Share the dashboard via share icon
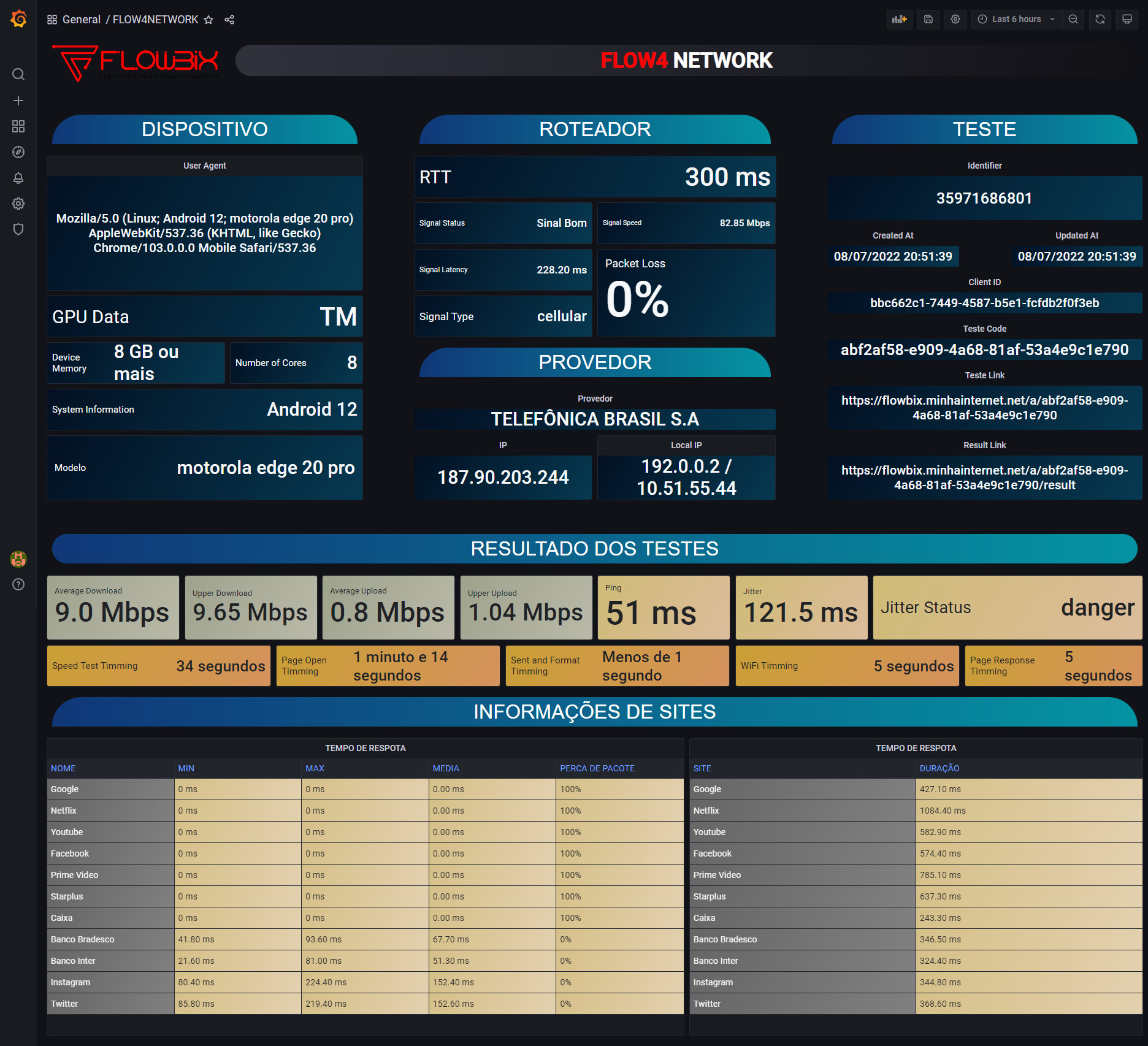The image size is (1148, 1046). (229, 20)
